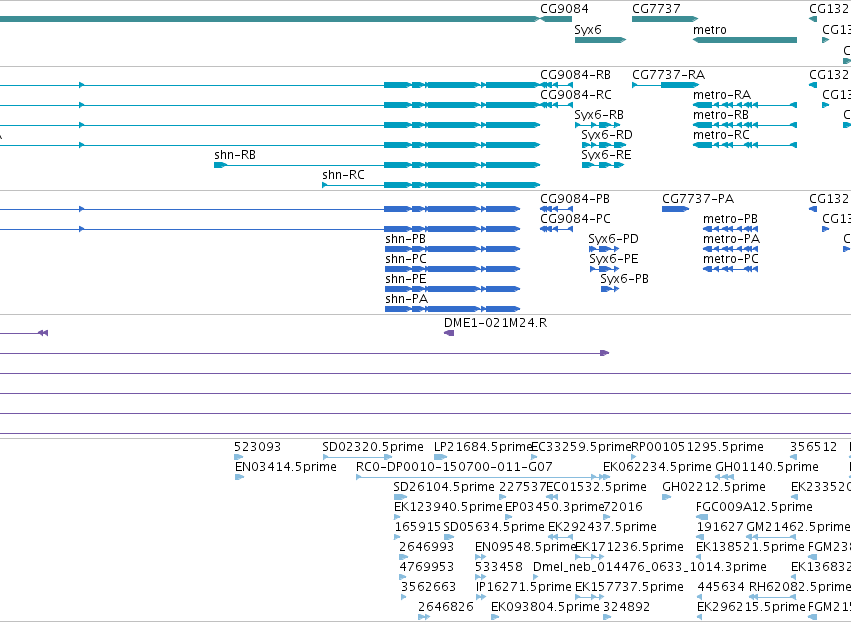Select the EK062234.5prime EST label
Viewport: 851px width, 622px height.
(657, 467)
